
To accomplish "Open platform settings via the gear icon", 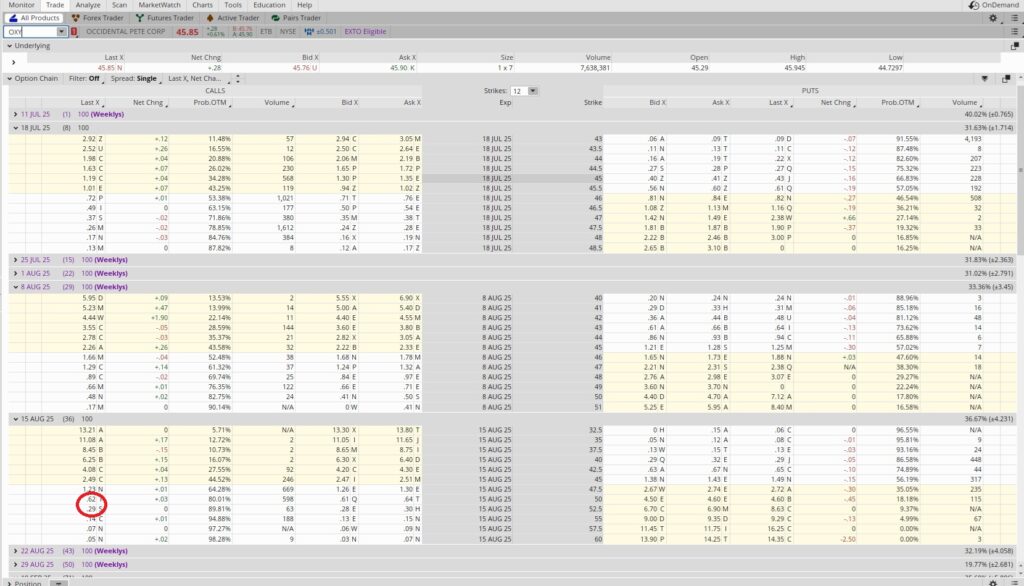I will 993,17.
